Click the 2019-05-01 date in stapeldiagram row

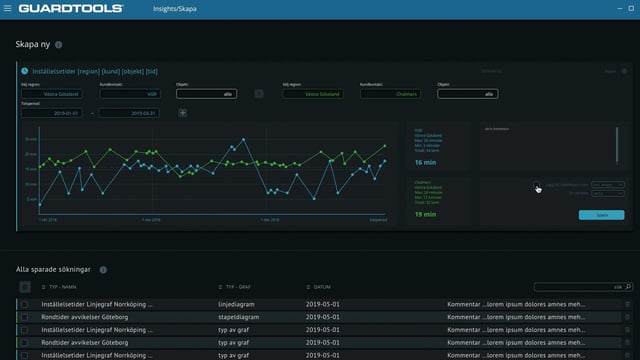pos(322,317)
